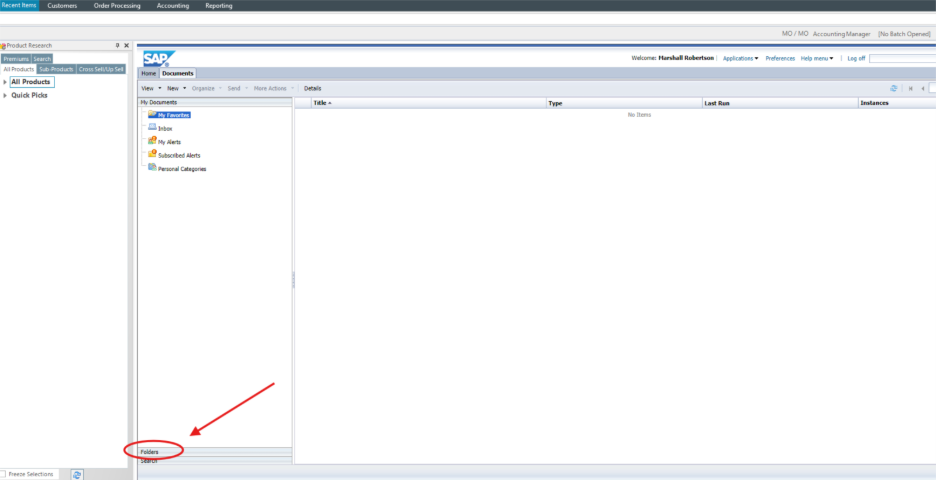The width and height of the screenshot is (936, 480).
Task: Pin the Product Research panel
Action: pyautogui.click(x=117, y=45)
